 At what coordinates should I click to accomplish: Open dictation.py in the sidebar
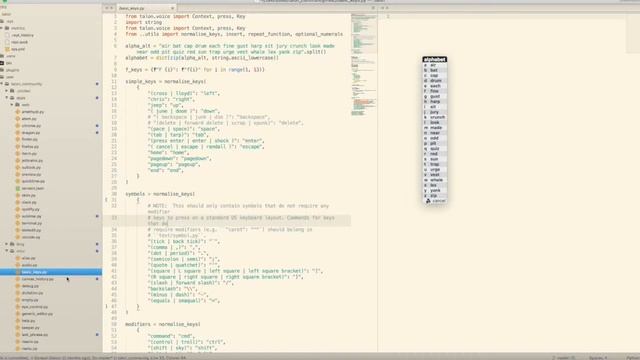(32, 293)
